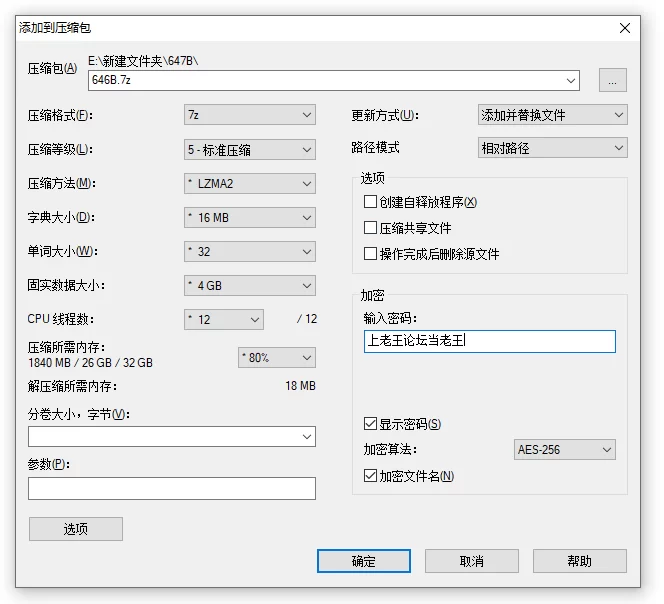
Task: Expand the dictionary size dropdown (16 MB)
Action: (250, 218)
